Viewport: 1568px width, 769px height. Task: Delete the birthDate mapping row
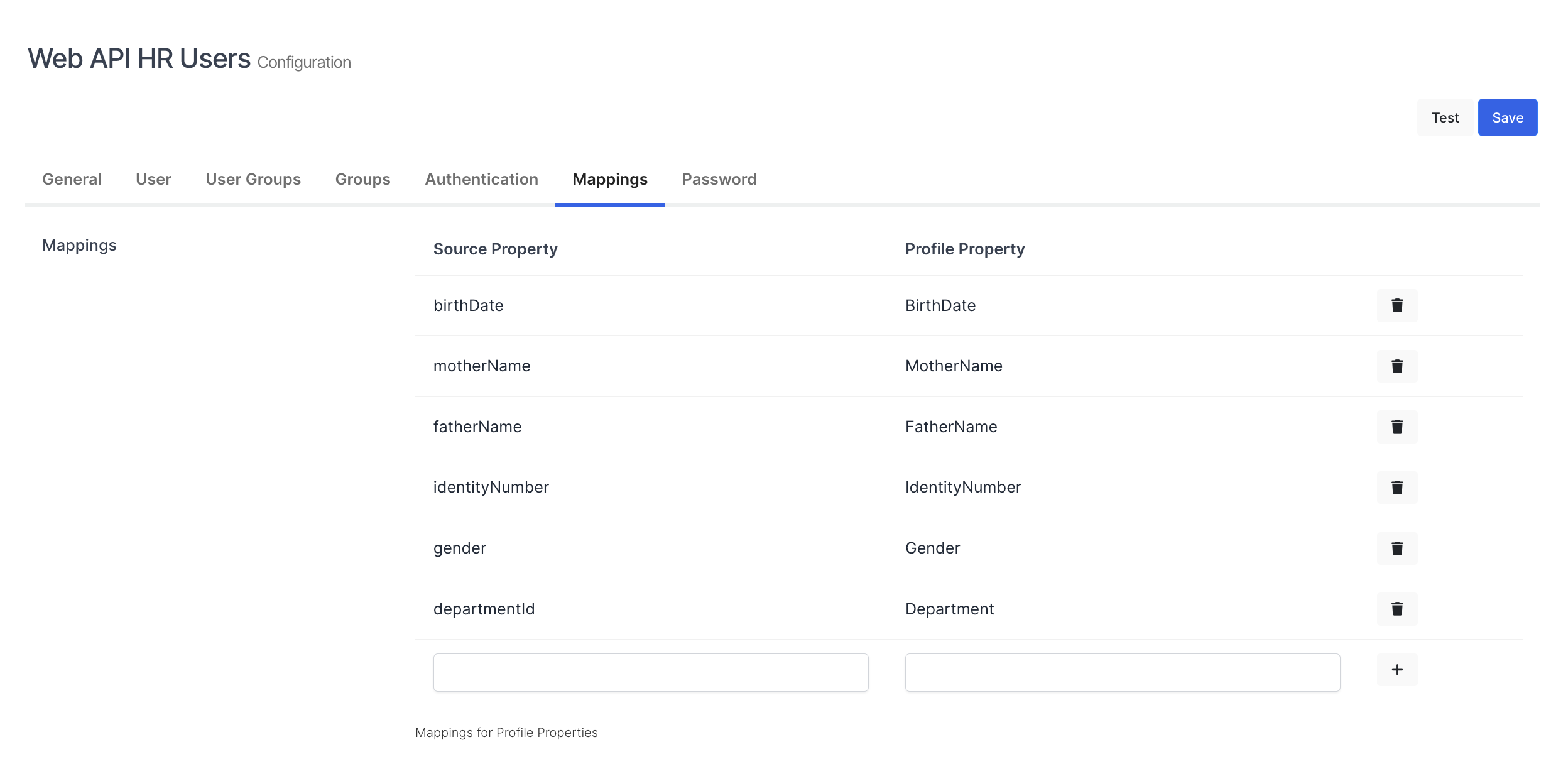(x=1396, y=305)
